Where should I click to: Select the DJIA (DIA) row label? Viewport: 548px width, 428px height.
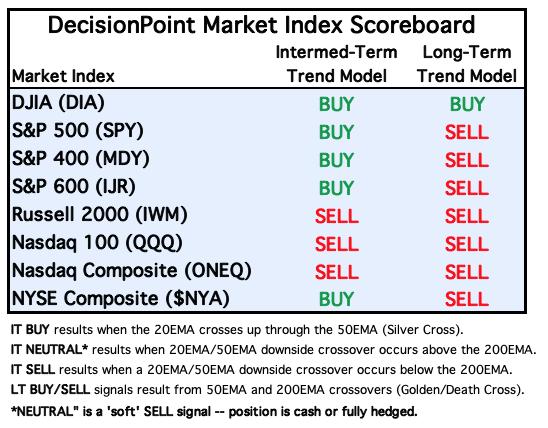58,103
